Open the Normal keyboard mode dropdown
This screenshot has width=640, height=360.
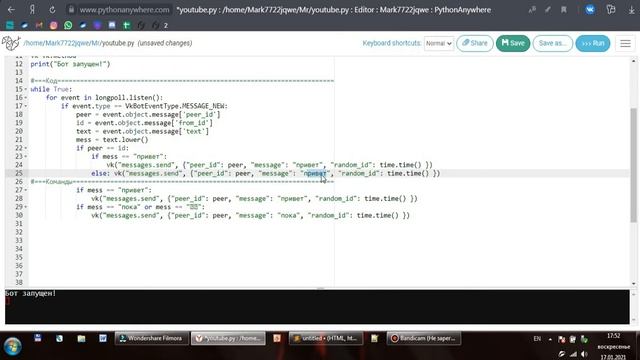439,43
